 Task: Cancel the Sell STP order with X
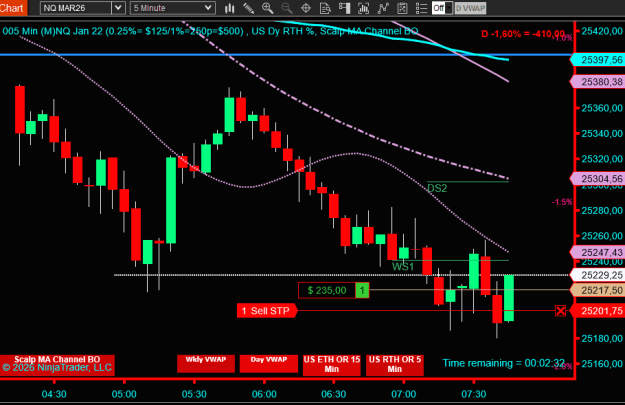pyautogui.click(x=560, y=311)
